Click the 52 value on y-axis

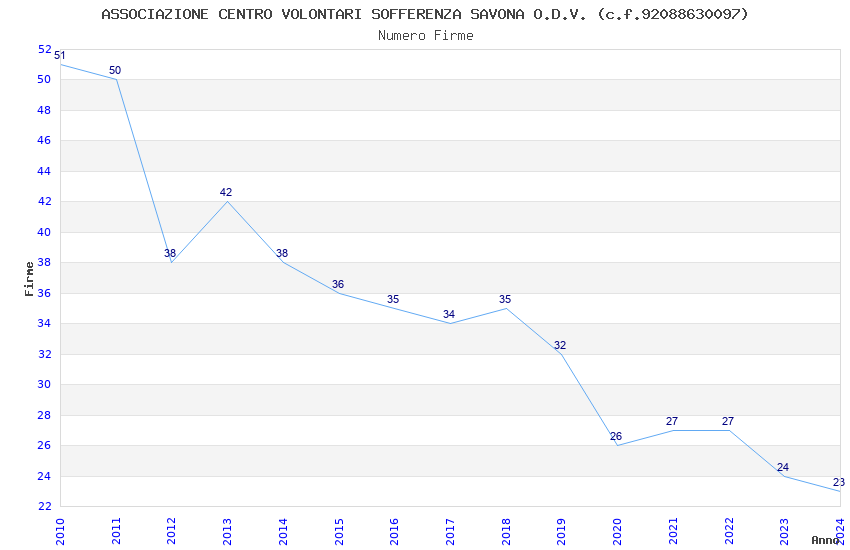click(x=44, y=49)
